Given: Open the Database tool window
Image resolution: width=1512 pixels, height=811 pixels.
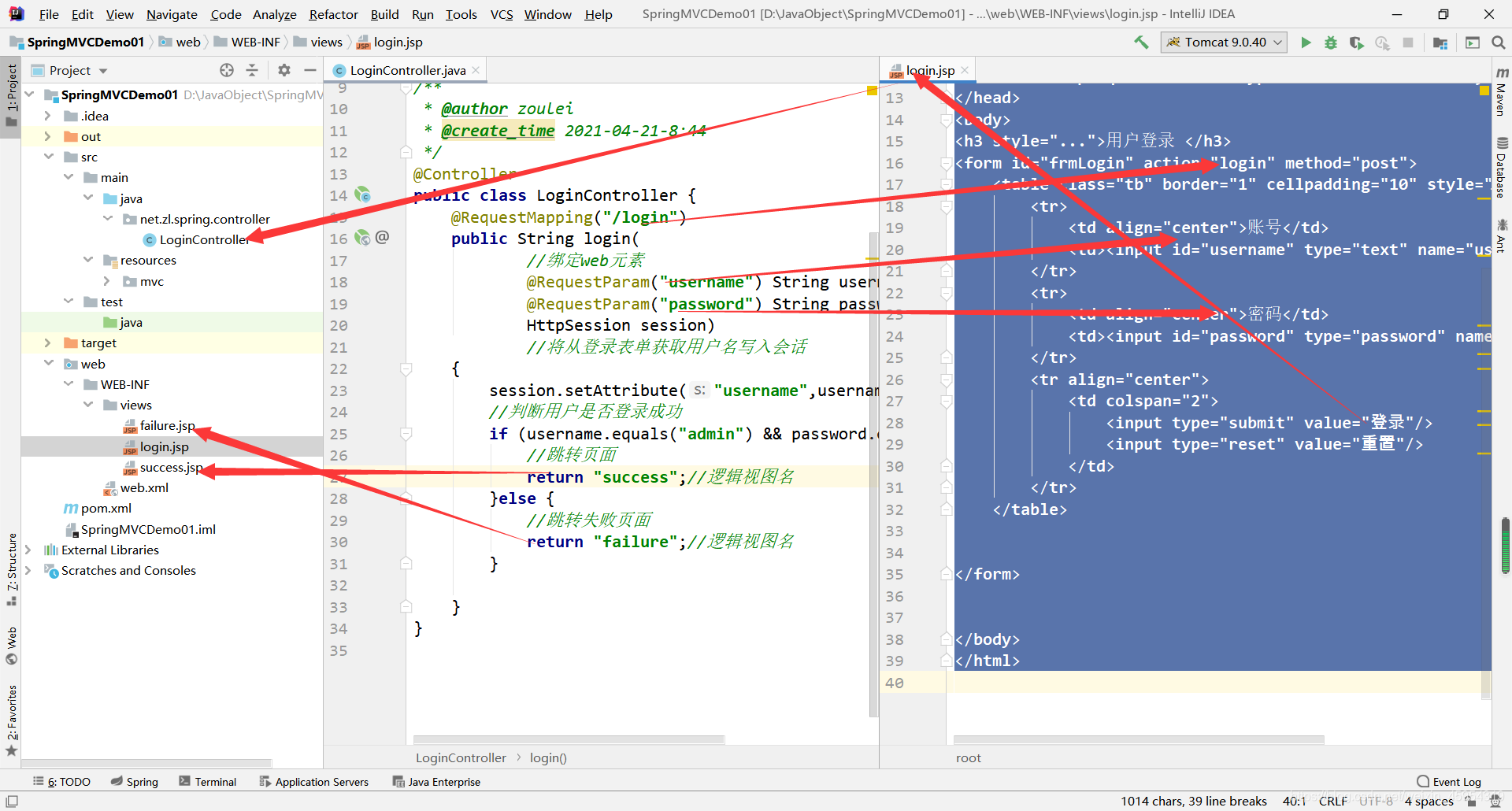Looking at the screenshot, I should (x=1502, y=167).
